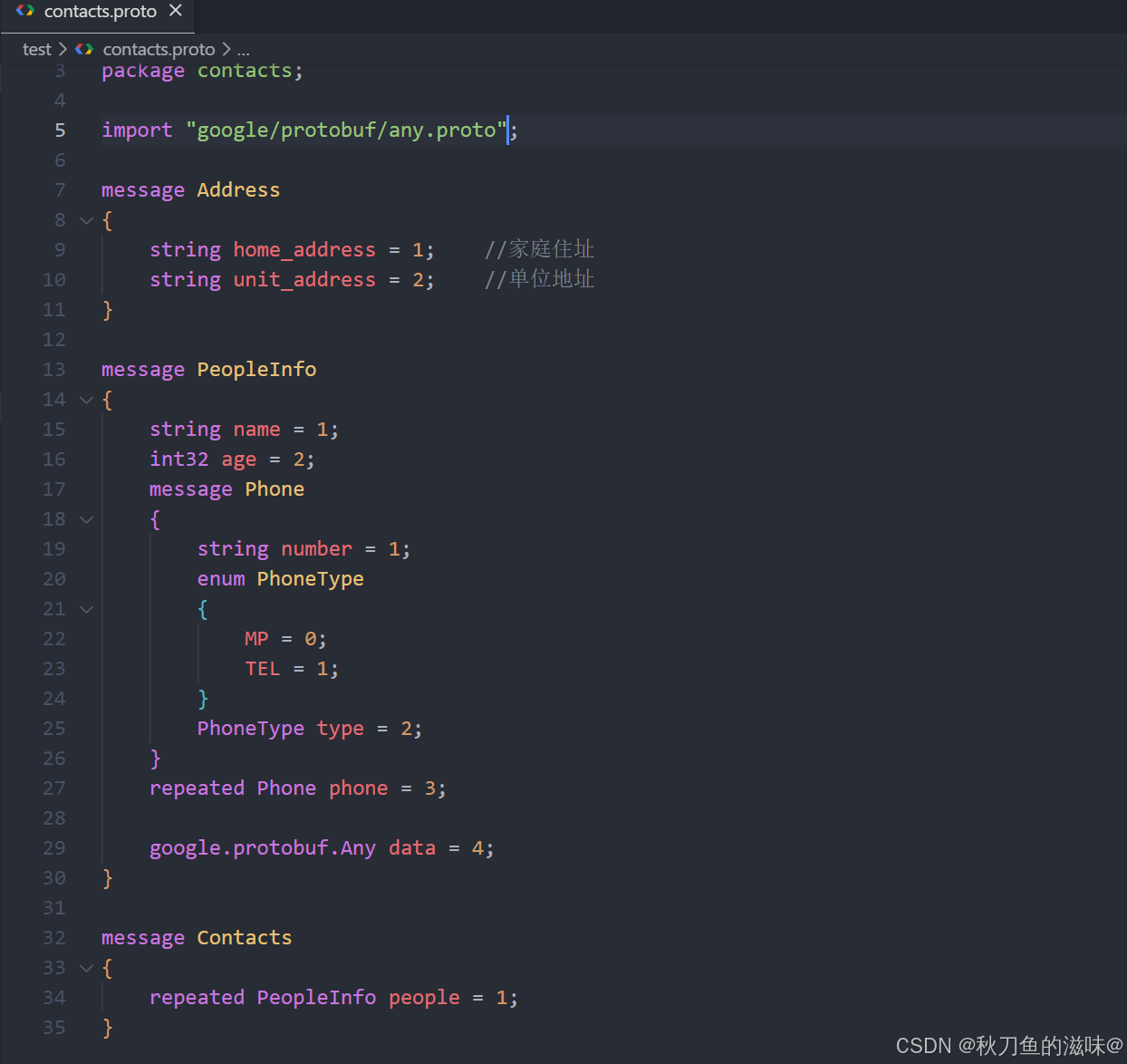Collapse Address message fold at line 8
This screenshot has width=1127, height=1064.
[x=87, y=220]
